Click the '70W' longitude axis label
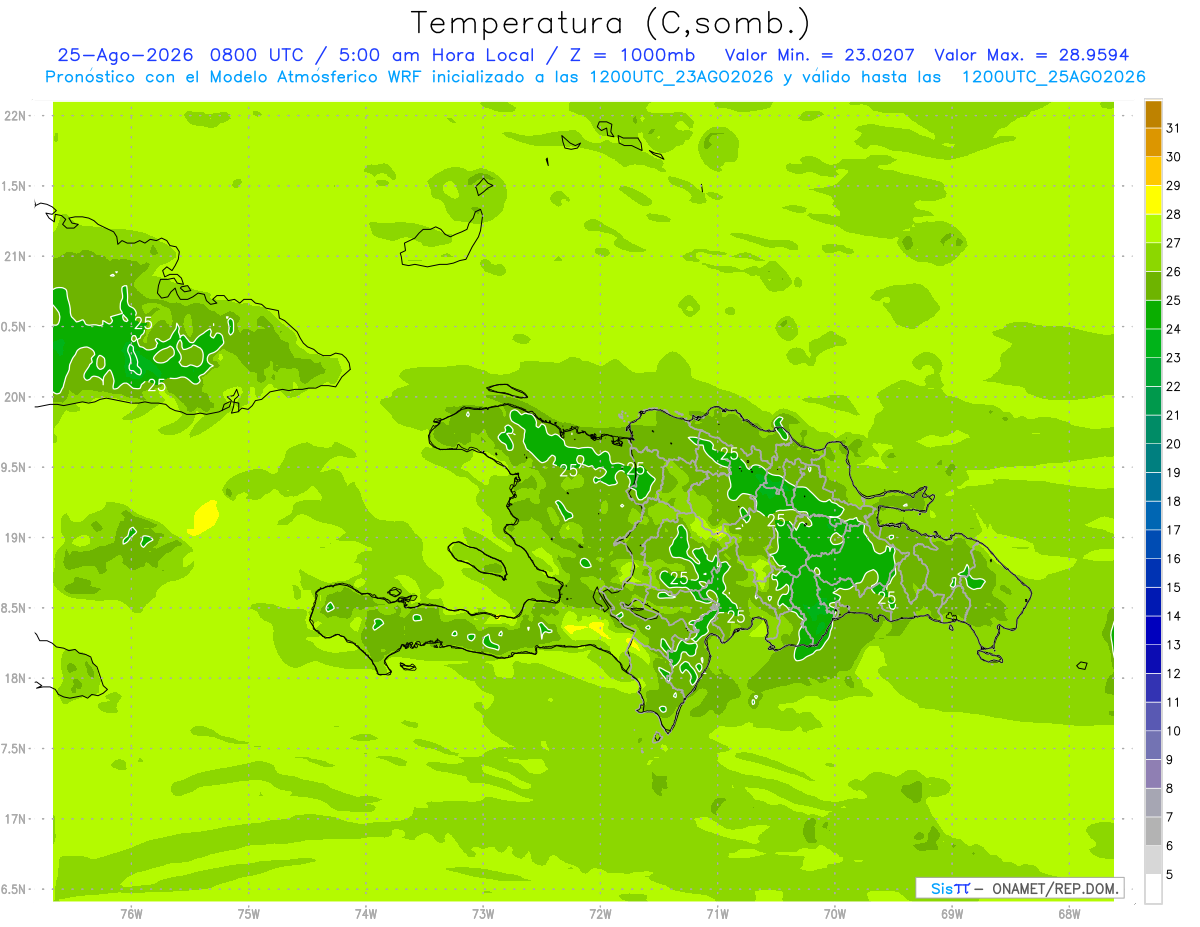The width and height of the screenshot is (1200, 927). click(835, 913)
